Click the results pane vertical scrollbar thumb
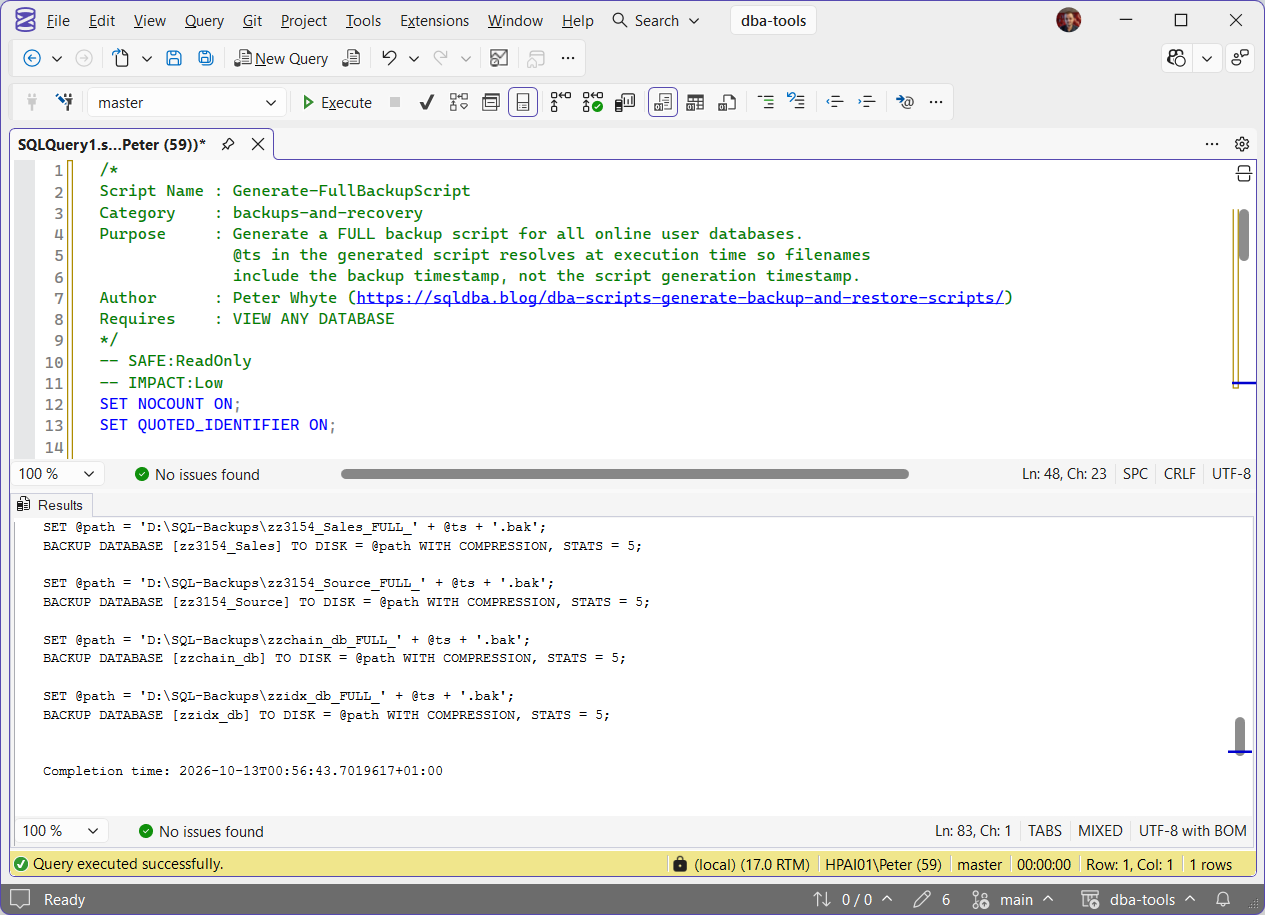Viewport: 1265px width, 915px height. click(1240, 734)
